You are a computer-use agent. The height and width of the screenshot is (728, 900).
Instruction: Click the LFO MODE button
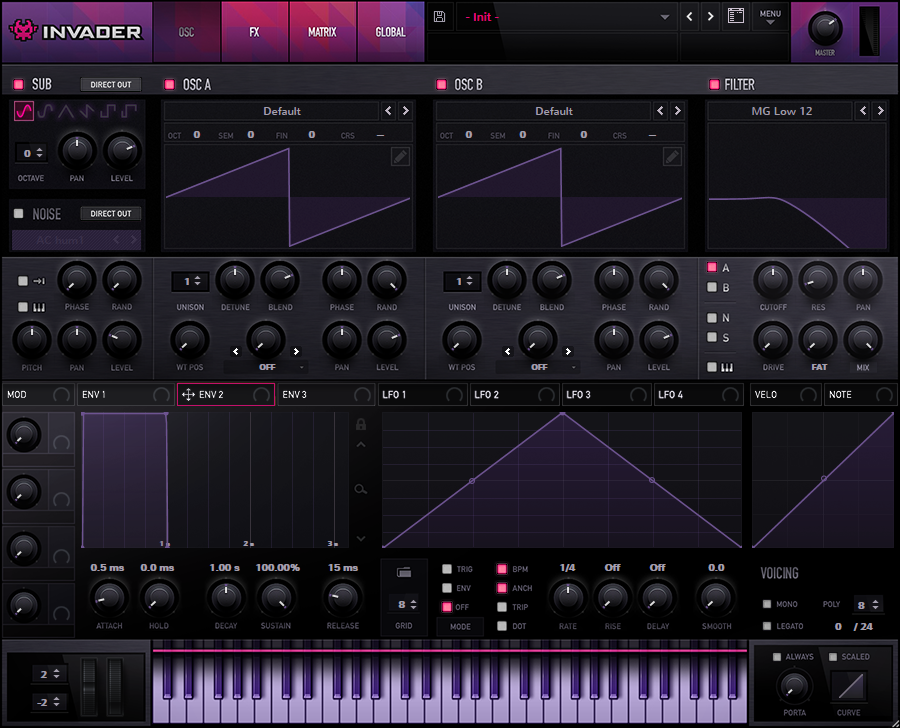click(460, 626)
